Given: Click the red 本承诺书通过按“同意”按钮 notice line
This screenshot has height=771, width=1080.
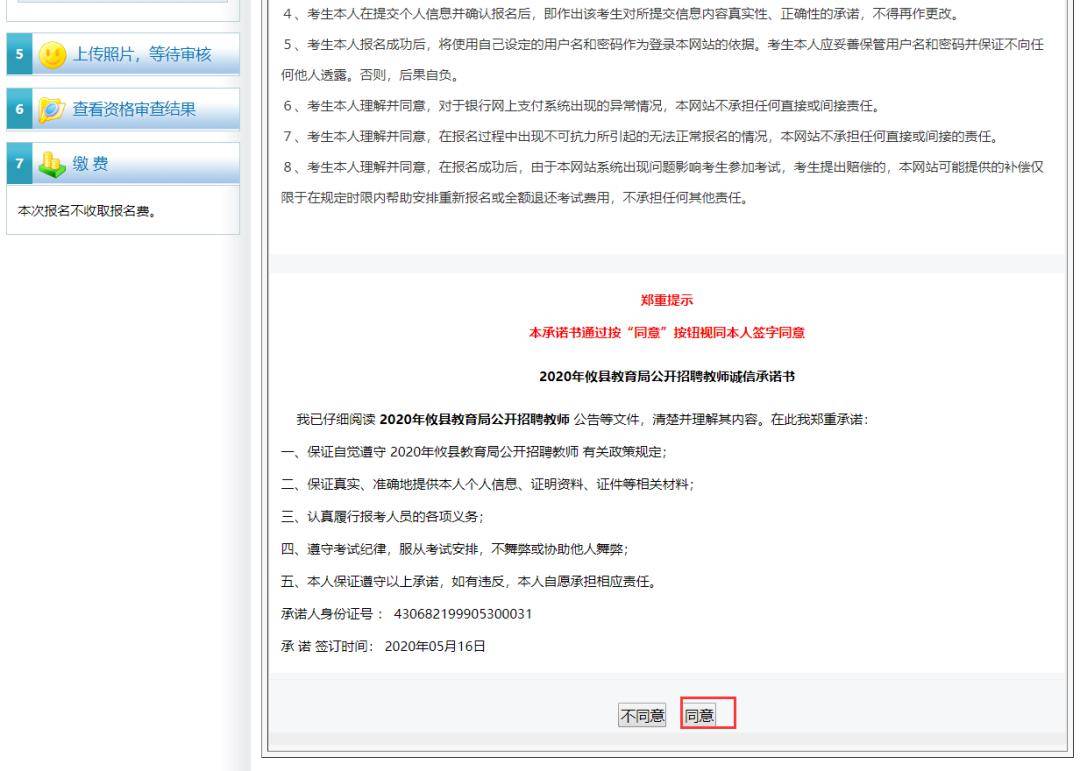Looking at the screenshot, I should (667, 333).
